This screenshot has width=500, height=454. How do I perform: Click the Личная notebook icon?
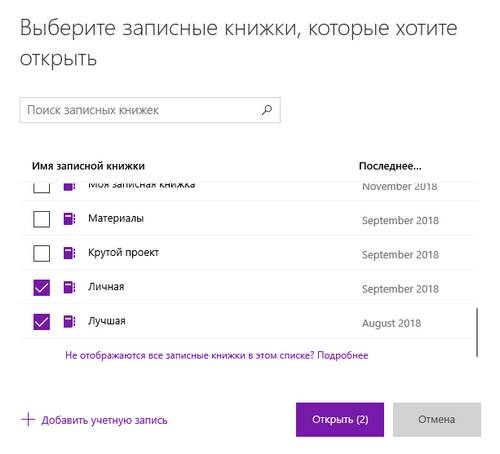(69, 287)
